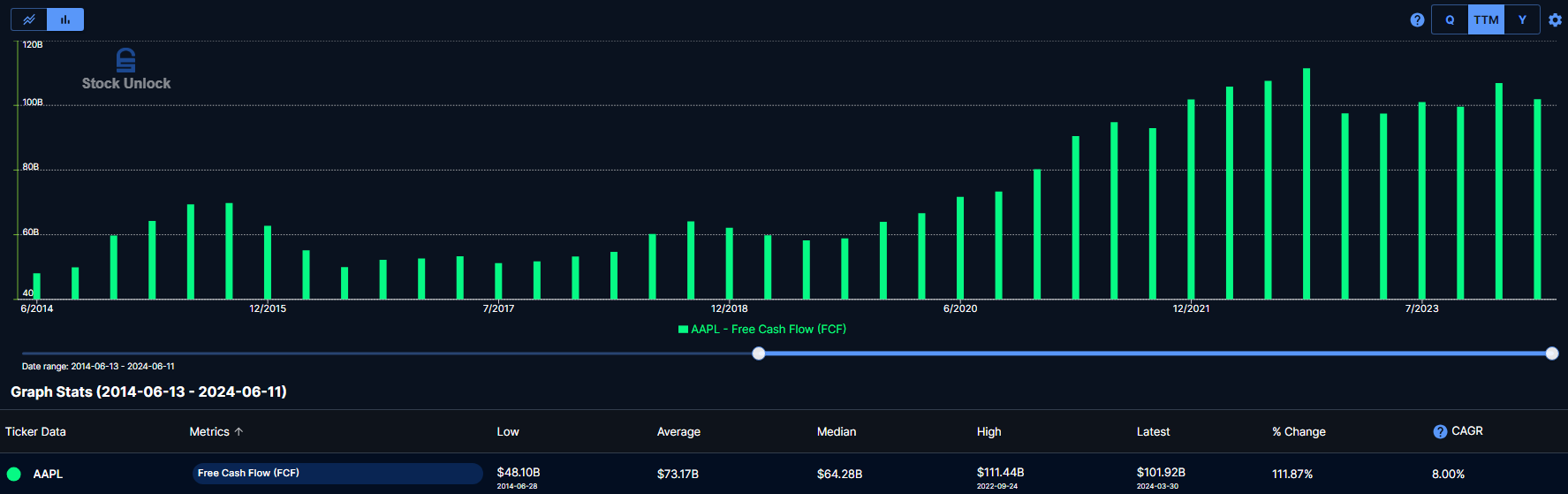Toggle AAPL Free Cash Flow legend entry

761,329
